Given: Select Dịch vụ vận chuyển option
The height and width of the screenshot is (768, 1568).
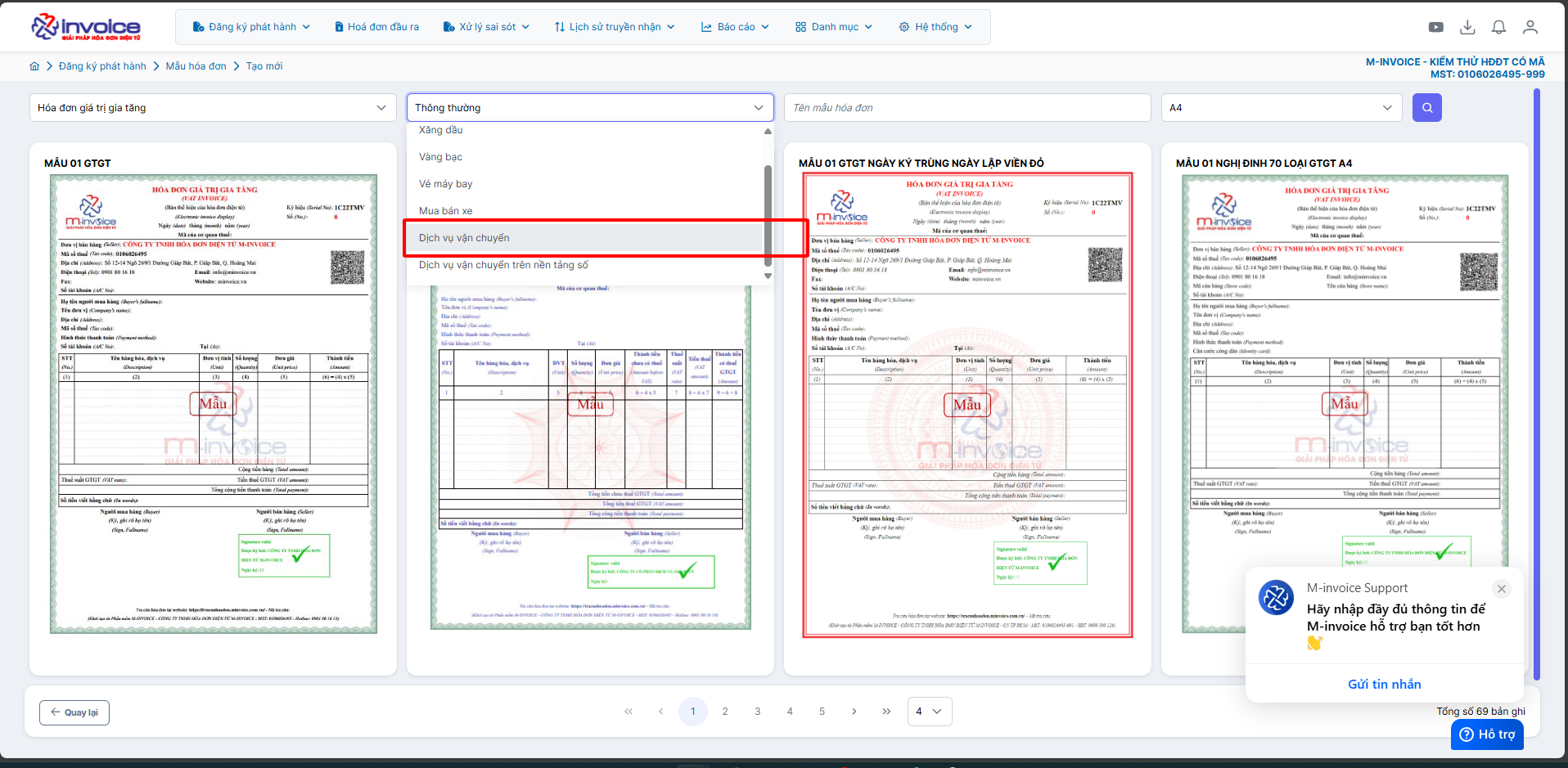Looking at the screenshot, I should [x=464, y=238].
